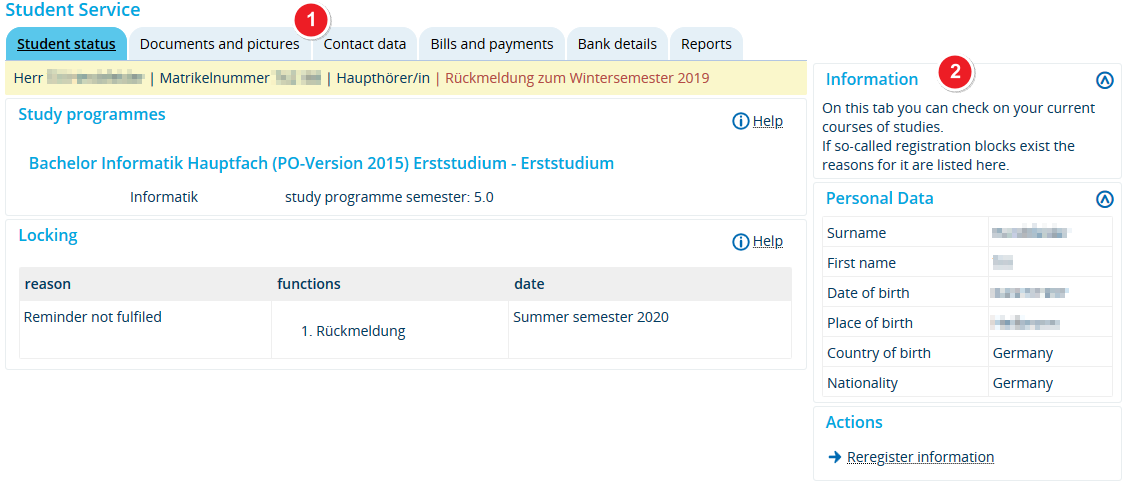Screen dimensions: 1124x483
Task: Click the red marker number 2
Action: [x=955, y=71]
